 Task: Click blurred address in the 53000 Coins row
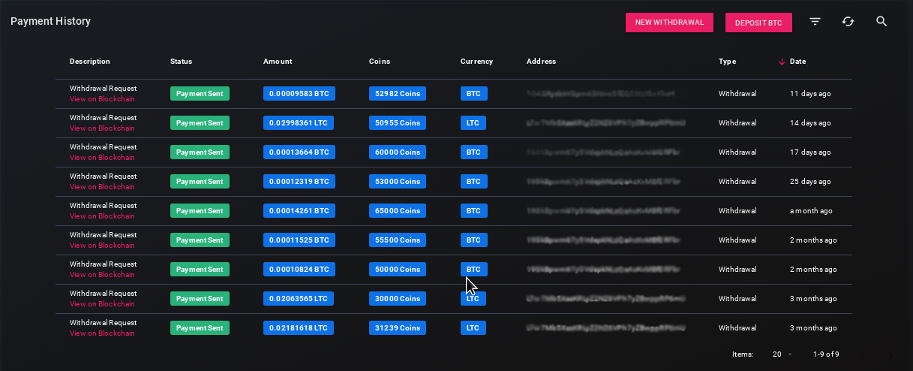603,182
